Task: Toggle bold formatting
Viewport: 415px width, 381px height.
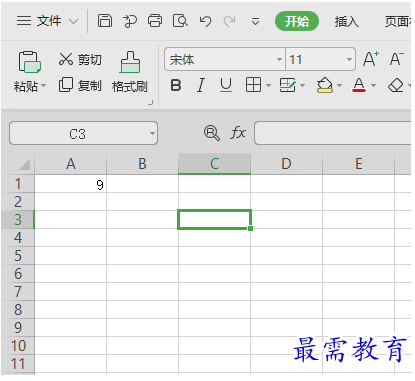Action: [176, 85]
